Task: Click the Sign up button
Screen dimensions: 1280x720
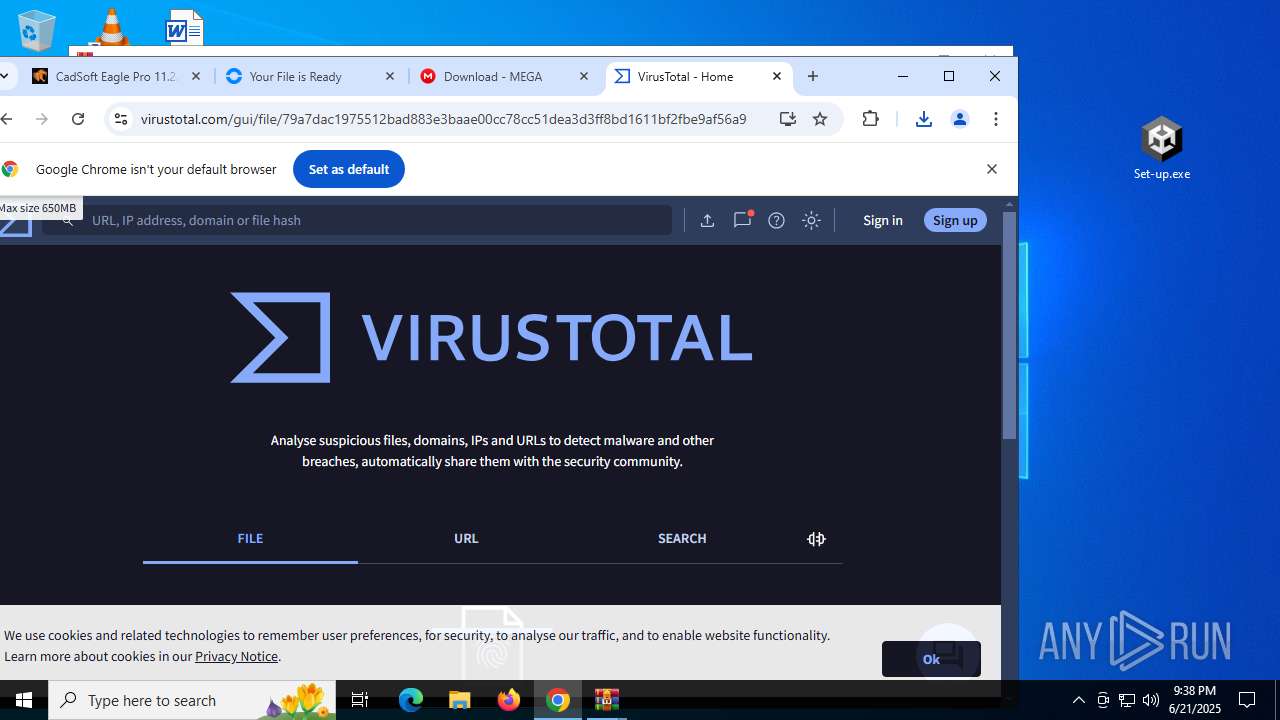Action: 955,220
